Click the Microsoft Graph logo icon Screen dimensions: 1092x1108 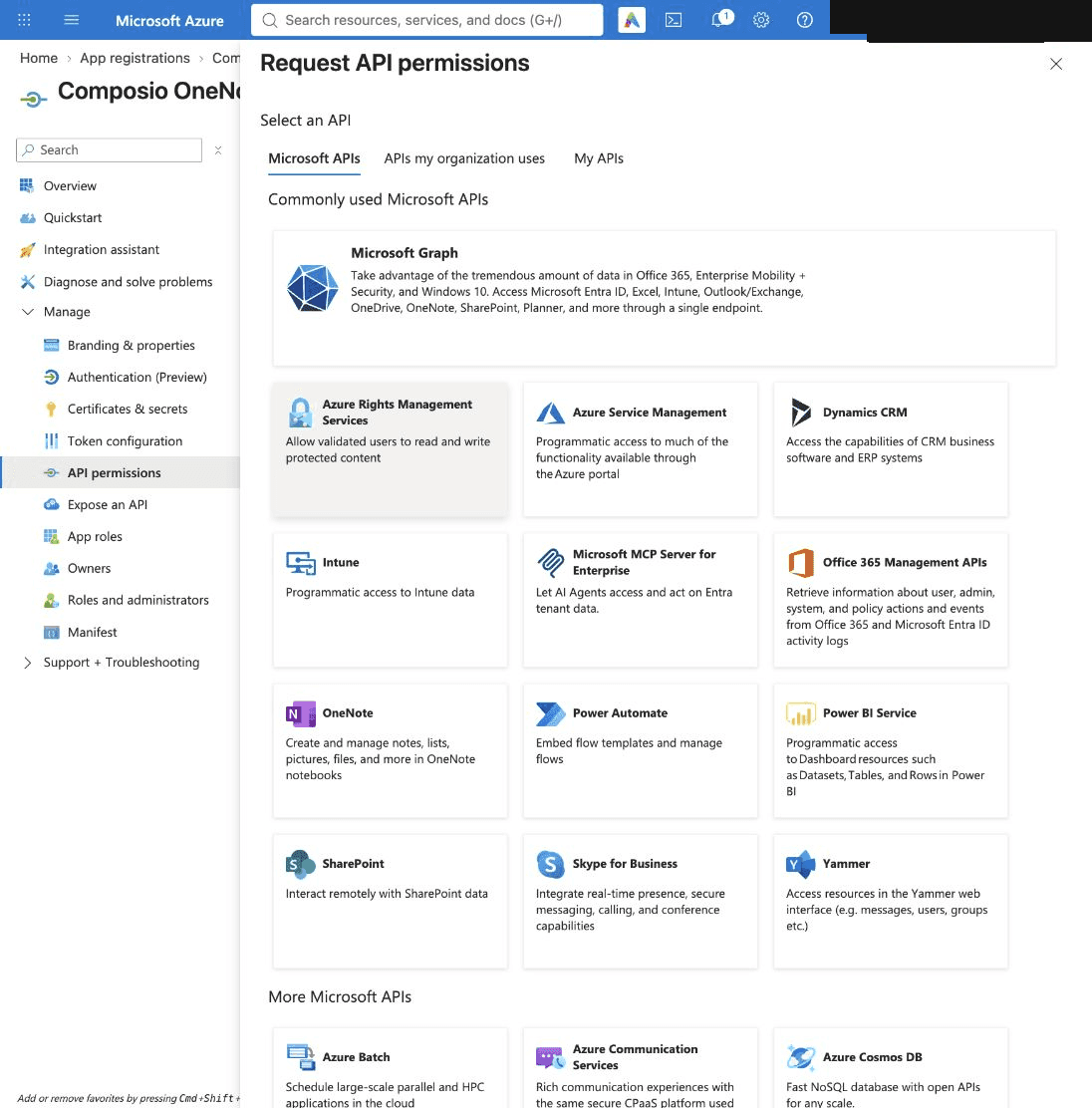point(313,288)
